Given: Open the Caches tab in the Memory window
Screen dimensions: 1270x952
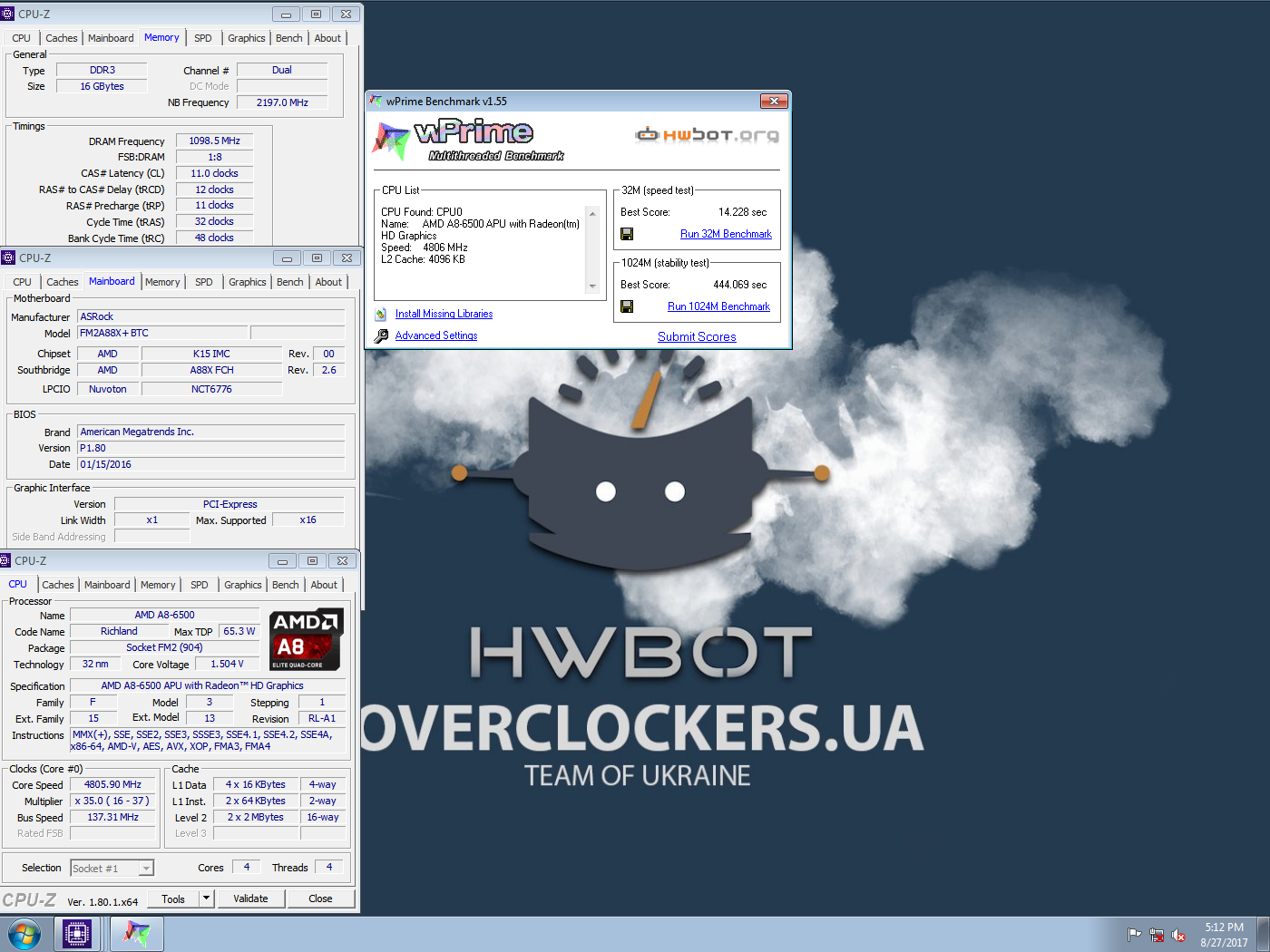Looking at the screenshot, I should [62, 38].
